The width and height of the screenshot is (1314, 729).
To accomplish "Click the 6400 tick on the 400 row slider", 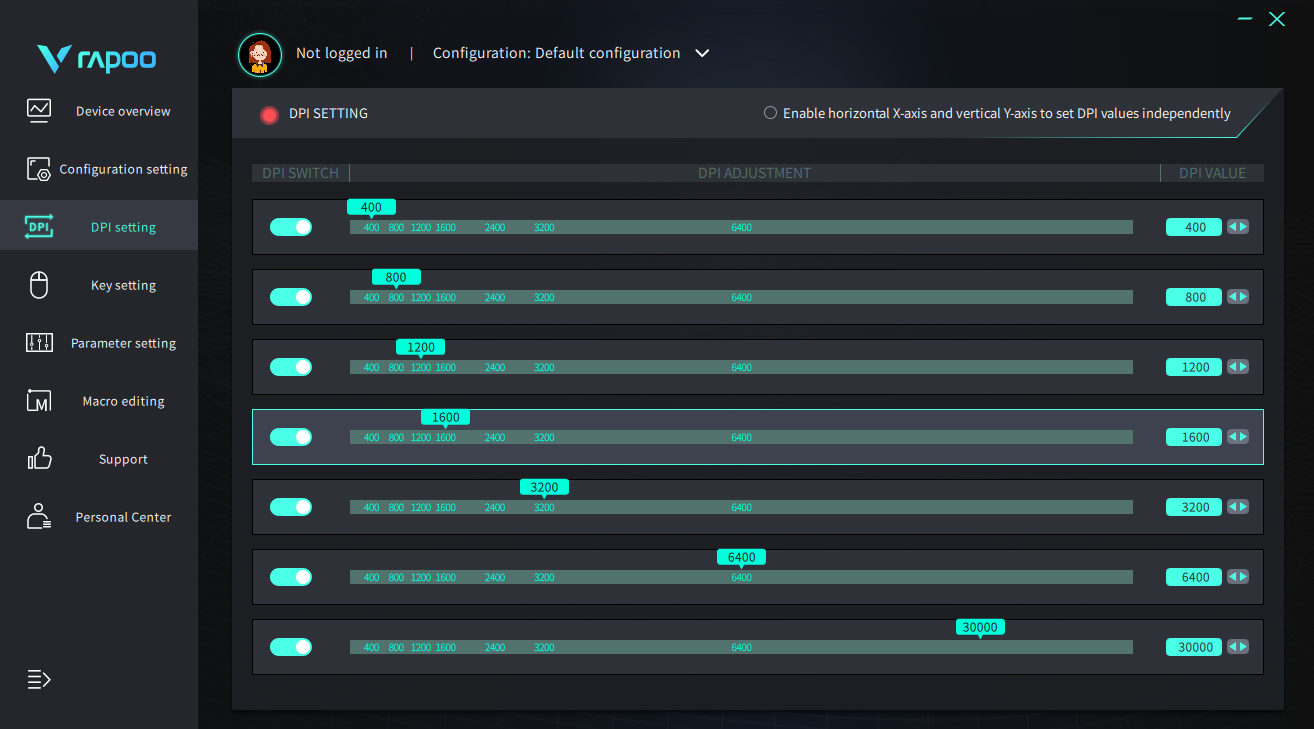I will tap(741, 228).
